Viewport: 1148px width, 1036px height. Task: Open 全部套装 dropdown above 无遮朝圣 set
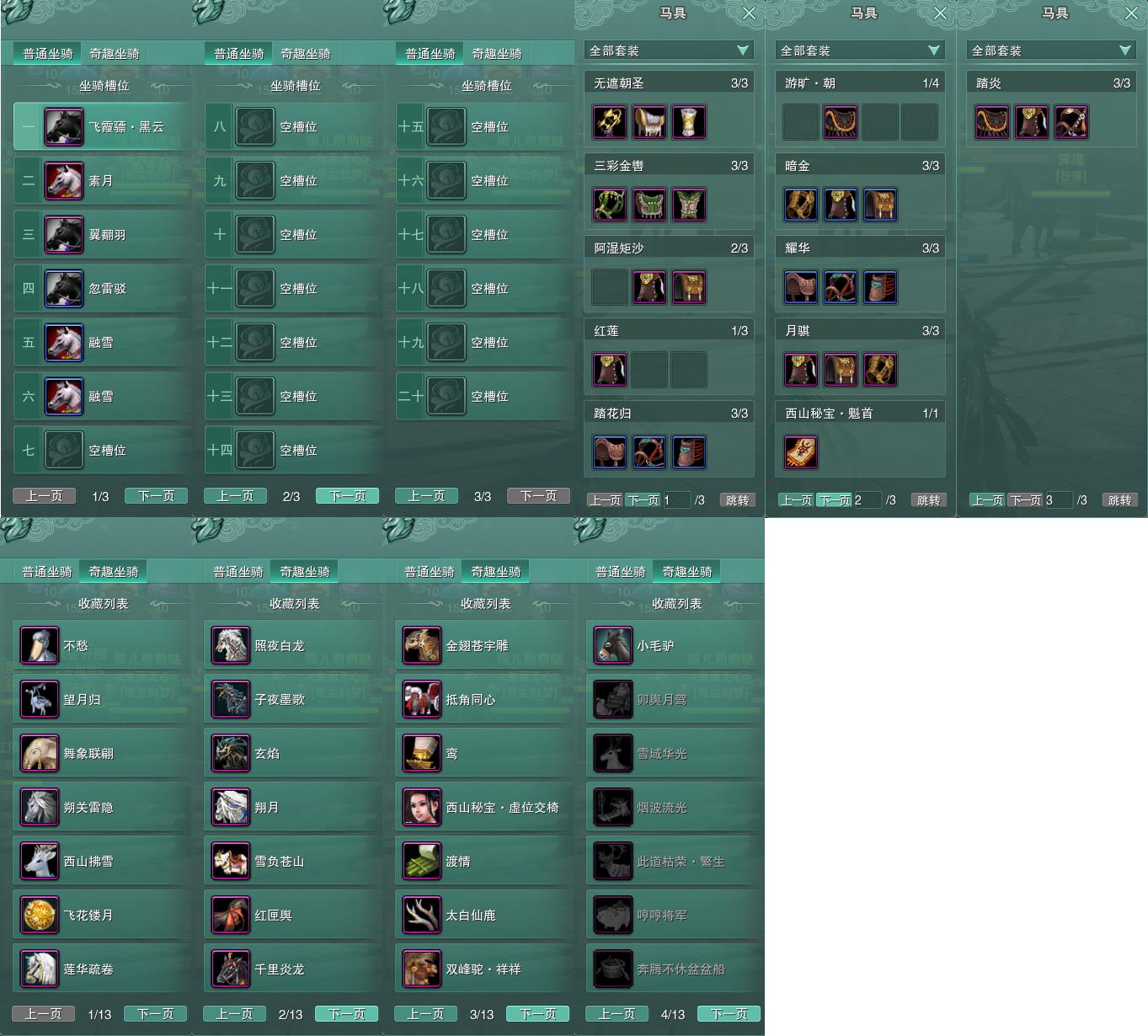pyautogui.click(x=669, y=51)
